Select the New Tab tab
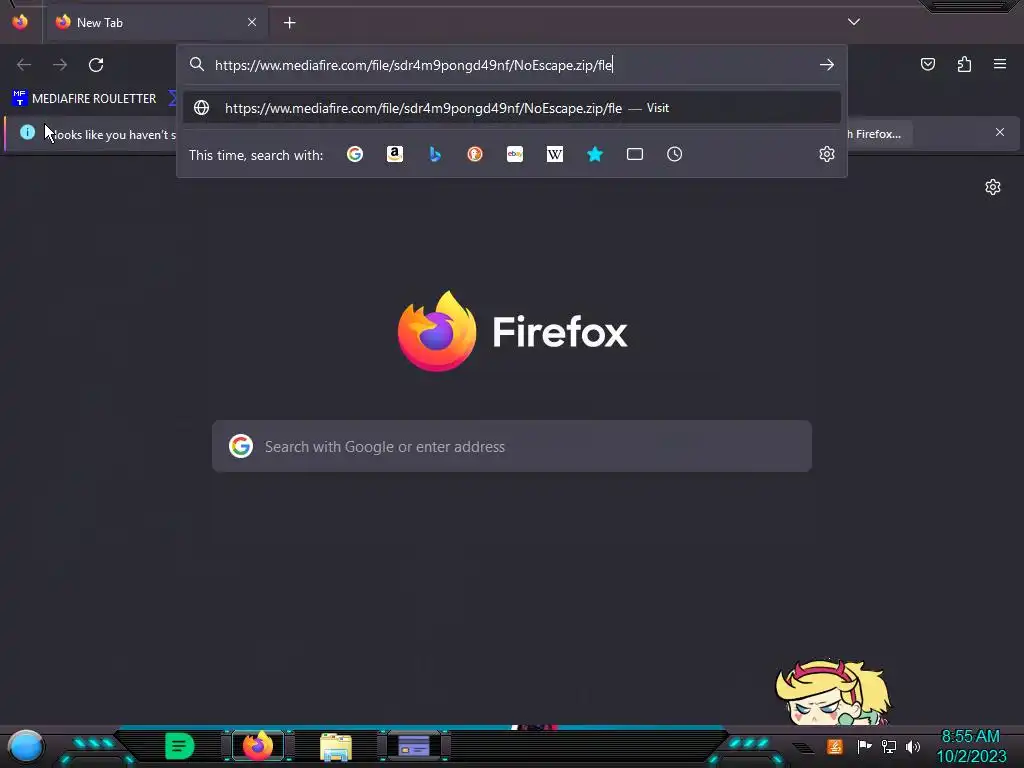 (156, 22)
